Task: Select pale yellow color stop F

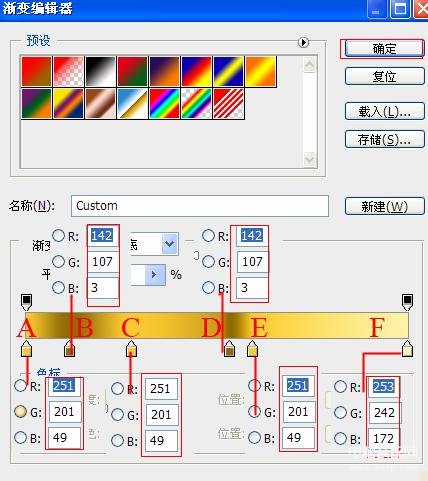Action: click(407, 349)
